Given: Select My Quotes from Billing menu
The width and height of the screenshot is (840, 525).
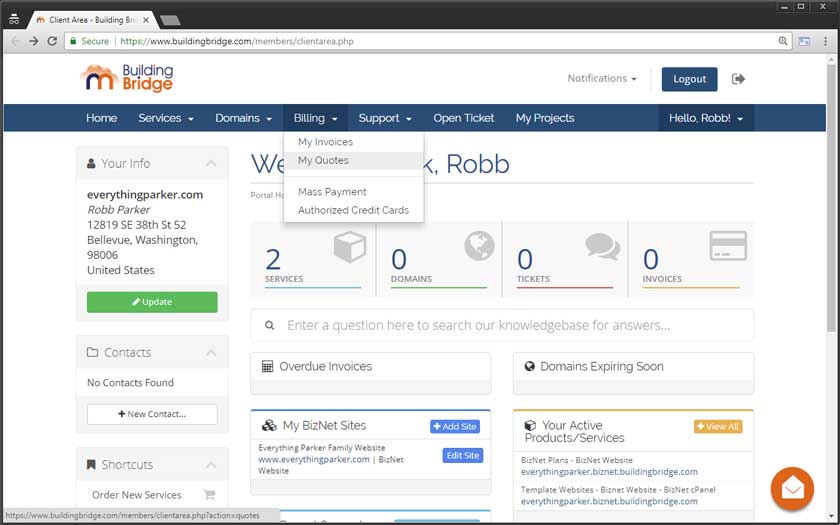Looking at the screenshot, I should tap(354, 160).
